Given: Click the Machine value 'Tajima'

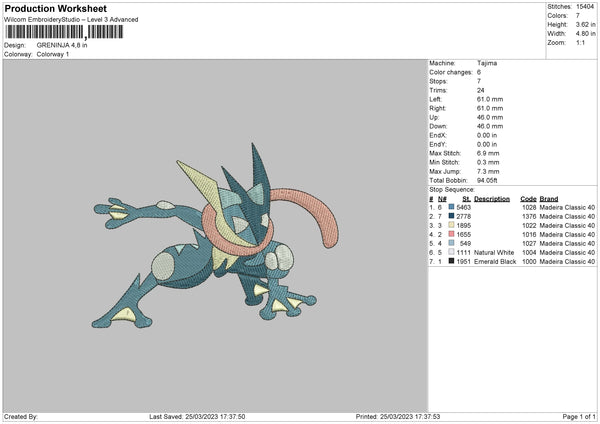Looking at the screenshot, I should click(x=487, y=63).
